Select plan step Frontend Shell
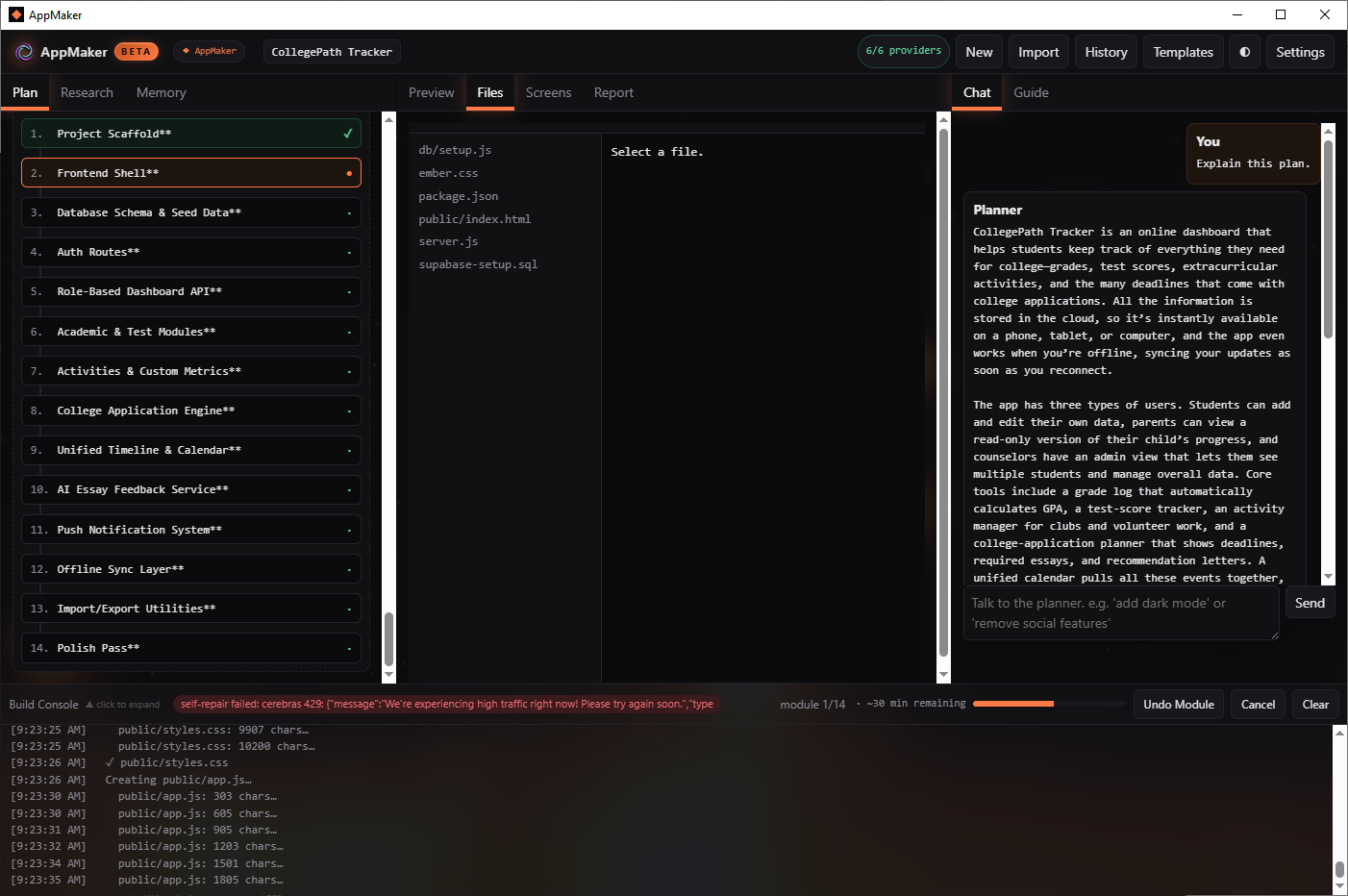Image resolution: width=1348 pixels, height=896 pixels. 191,173
